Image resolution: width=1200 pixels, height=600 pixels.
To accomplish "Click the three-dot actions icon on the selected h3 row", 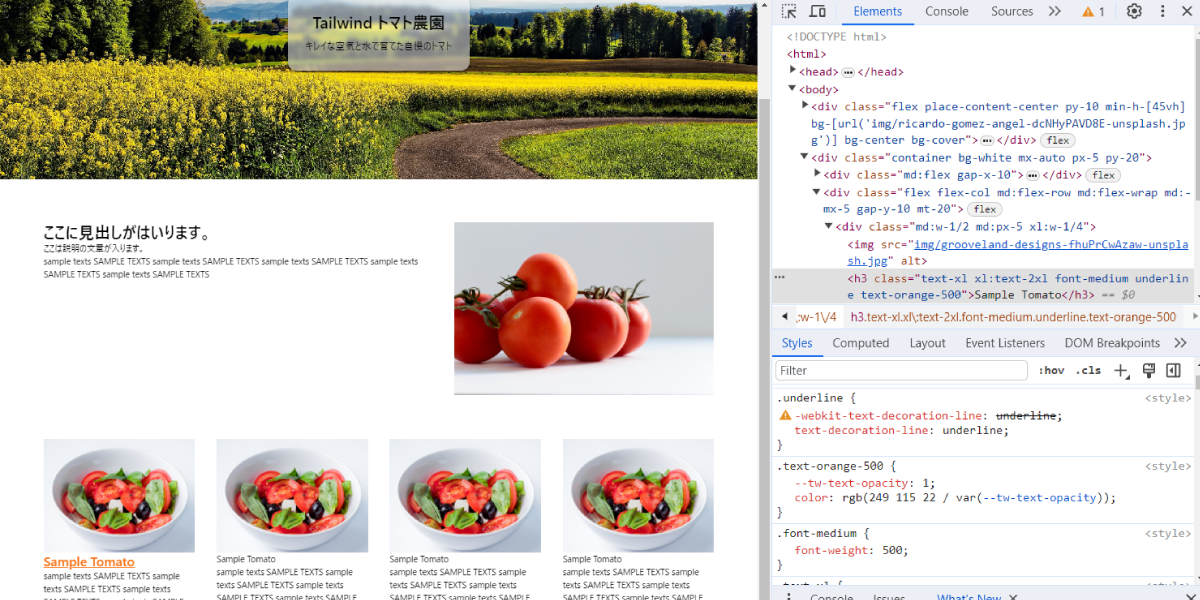I will [x=779, y=277].
